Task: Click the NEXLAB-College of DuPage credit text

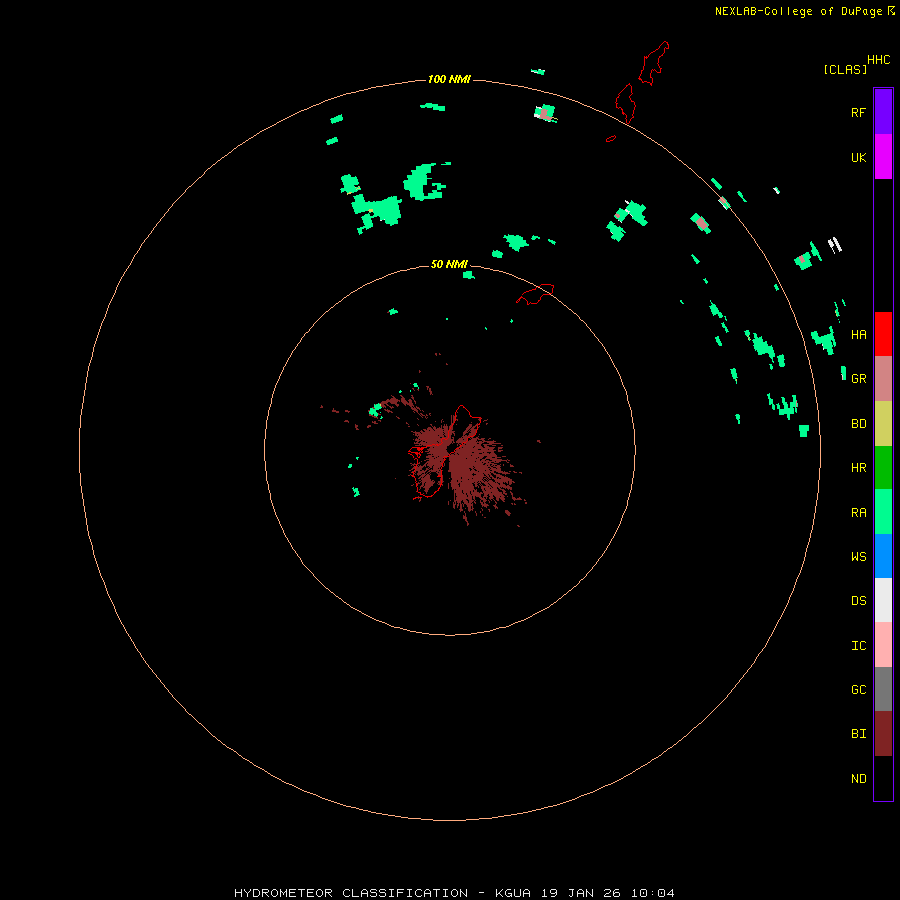Action: click(x=798, y=11)
